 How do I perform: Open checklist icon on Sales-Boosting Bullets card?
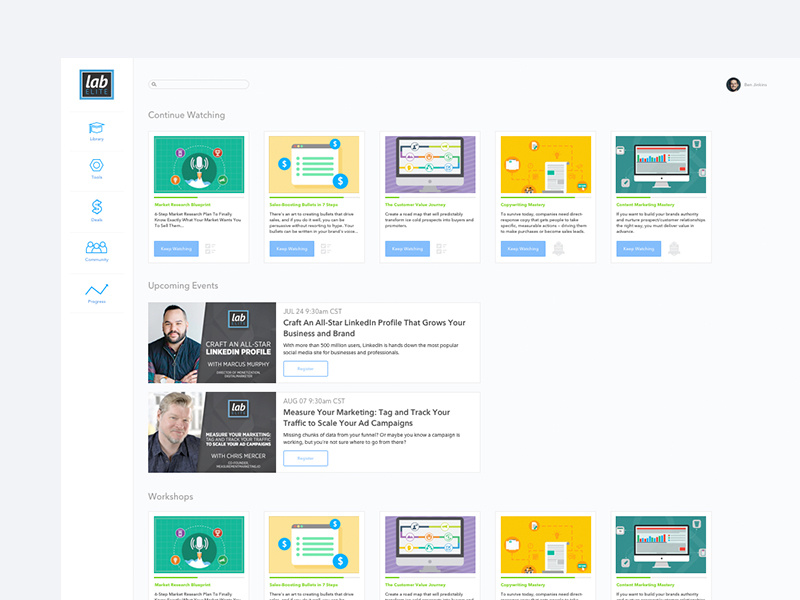(x=326, y=248)
